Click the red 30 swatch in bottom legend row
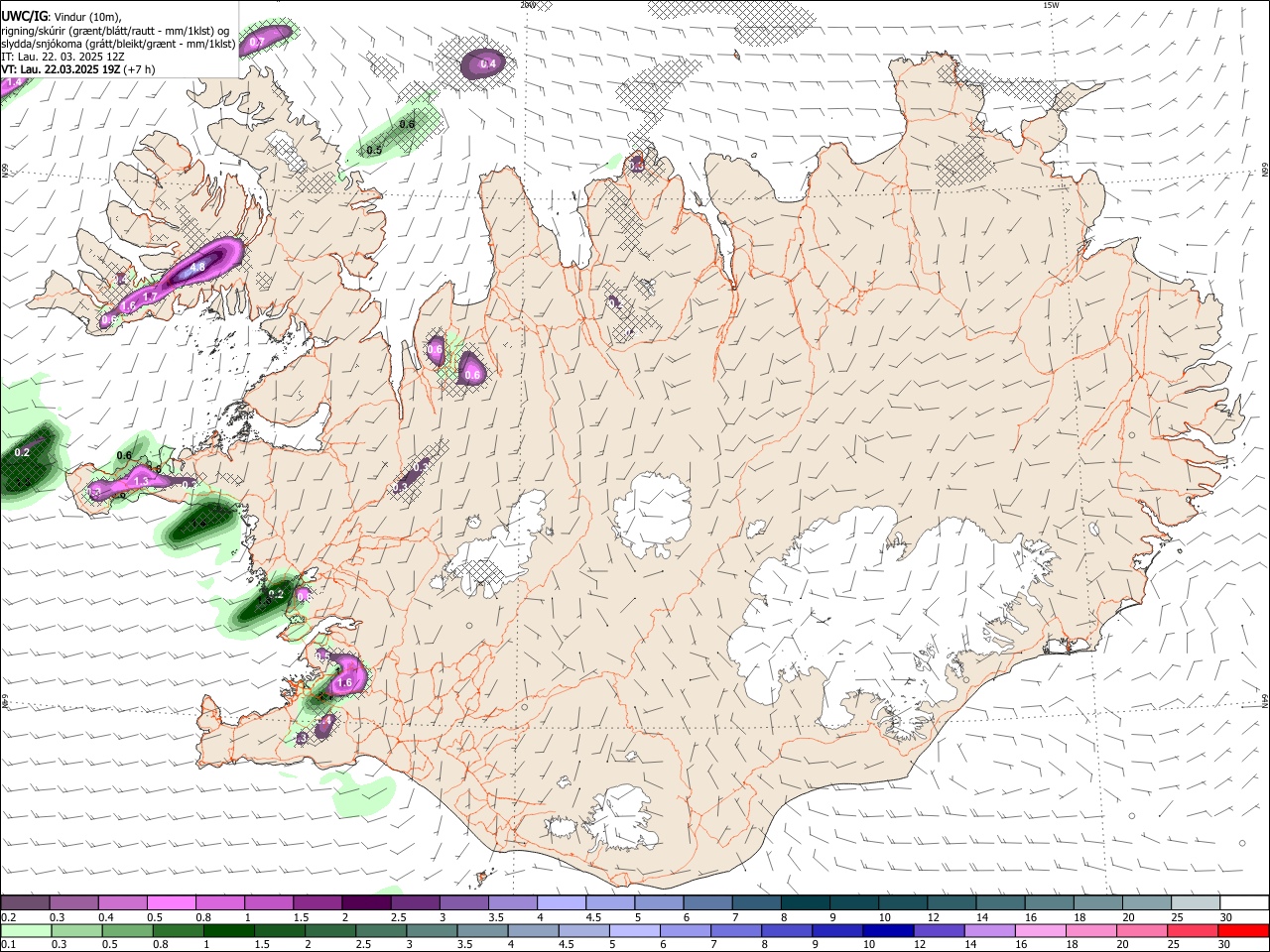Image resolution: width=1270 pixels, height=952 pixels. 1243,930
